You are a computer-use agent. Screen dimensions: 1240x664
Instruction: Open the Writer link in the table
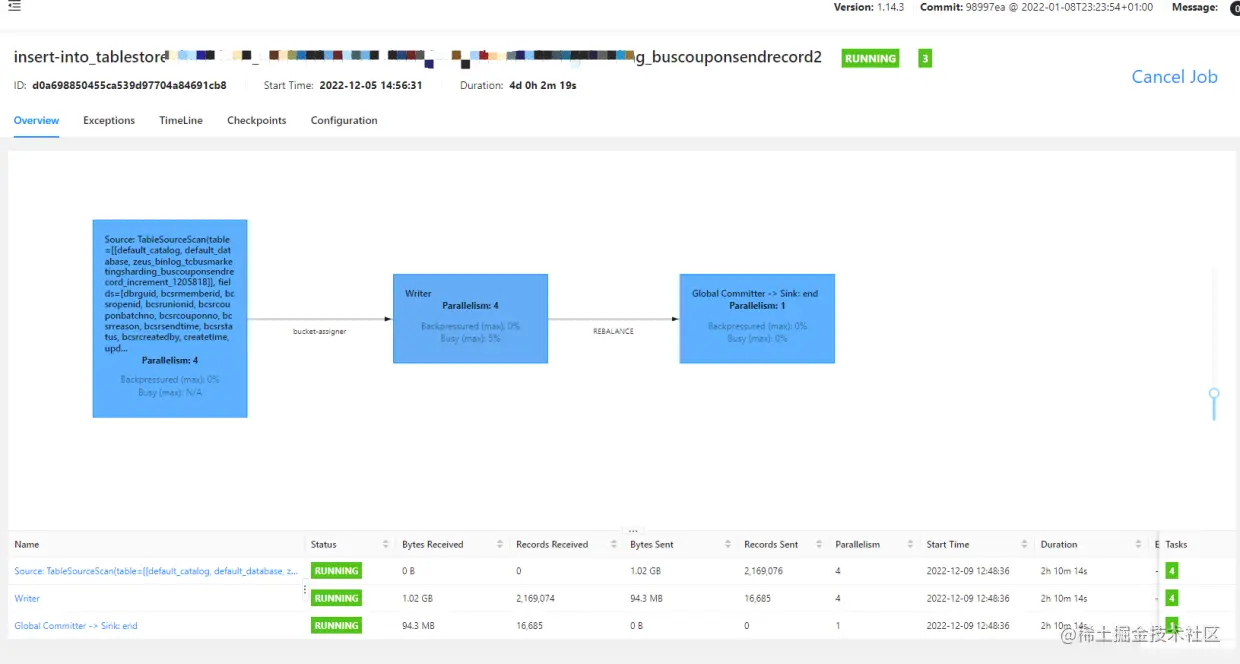point(27,598)
